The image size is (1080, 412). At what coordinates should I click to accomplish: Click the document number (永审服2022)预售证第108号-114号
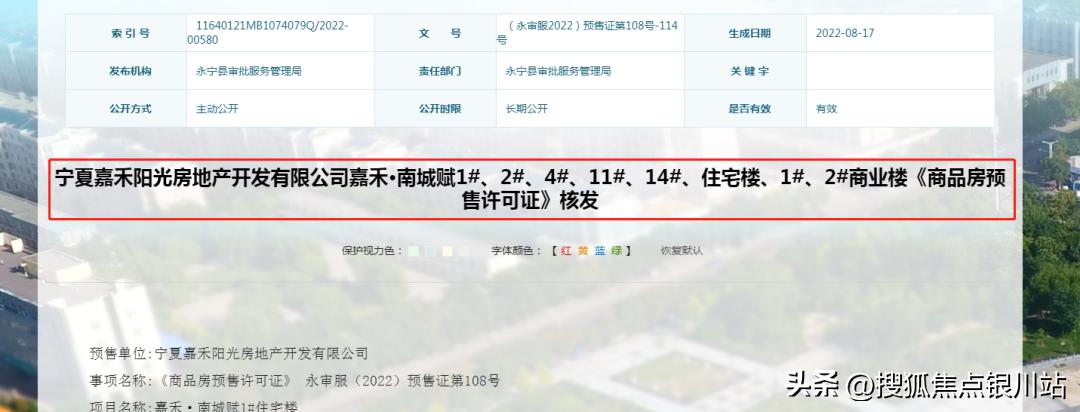(x=588, y=32)
